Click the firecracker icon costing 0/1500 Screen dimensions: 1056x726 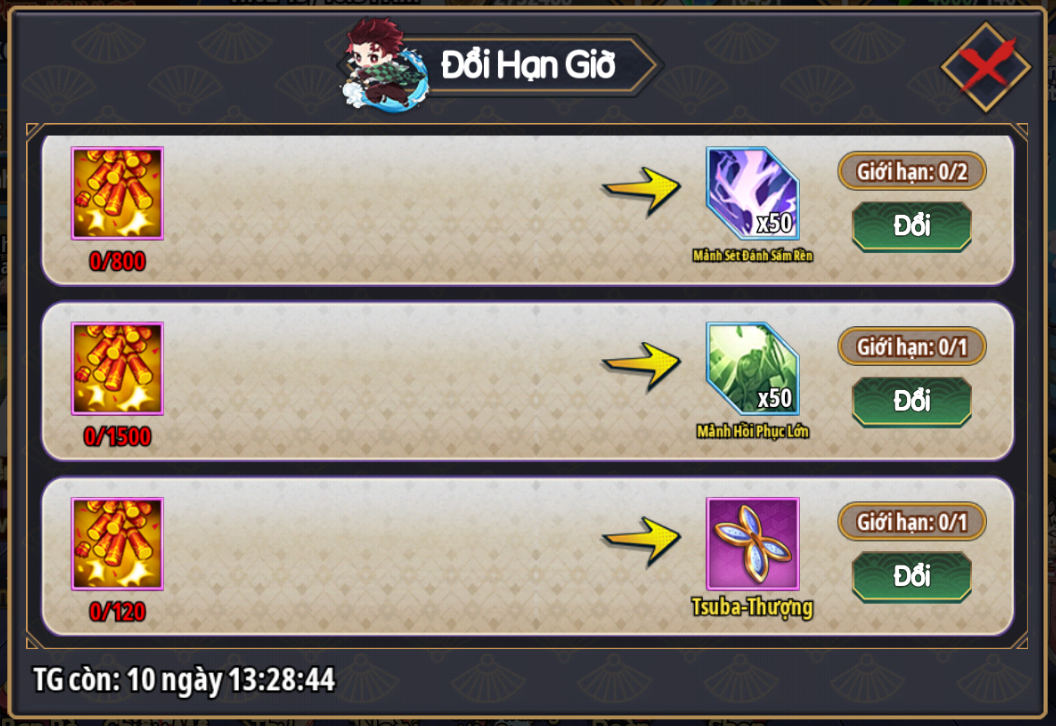pos(117,368)
